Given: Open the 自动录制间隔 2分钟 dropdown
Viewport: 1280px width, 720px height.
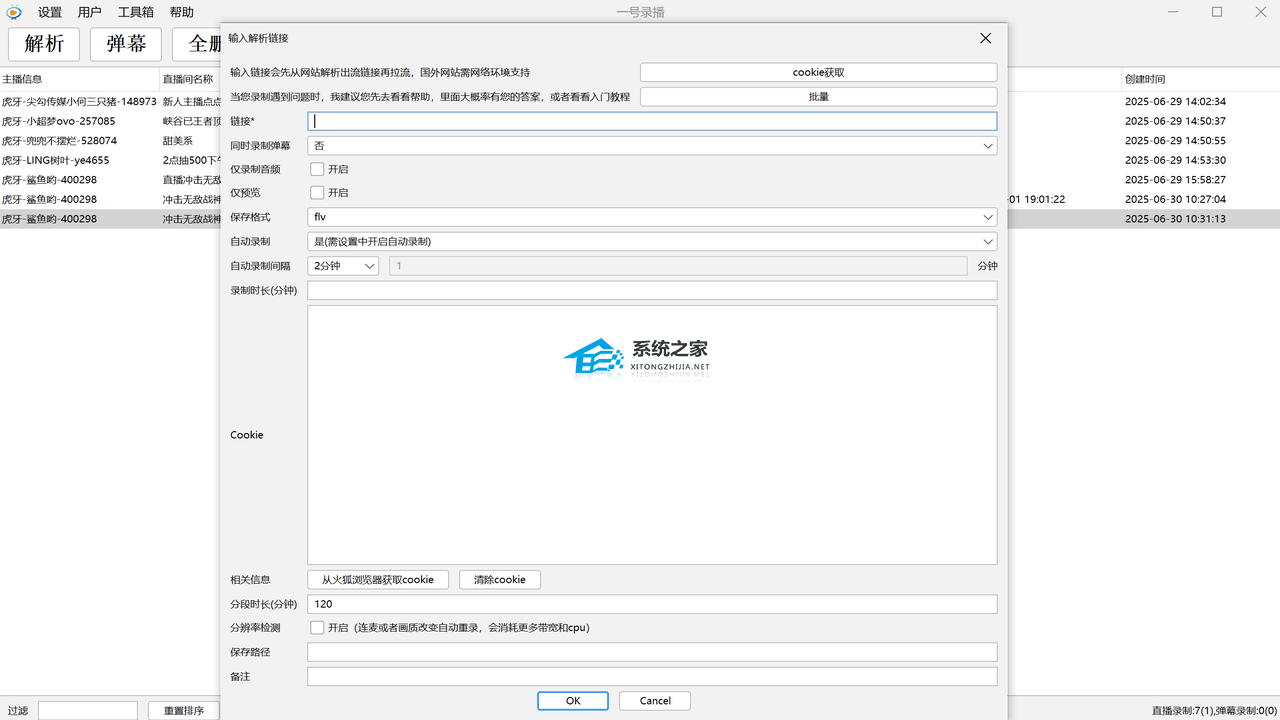Looking at the screenshot, I should coord(343,266).
